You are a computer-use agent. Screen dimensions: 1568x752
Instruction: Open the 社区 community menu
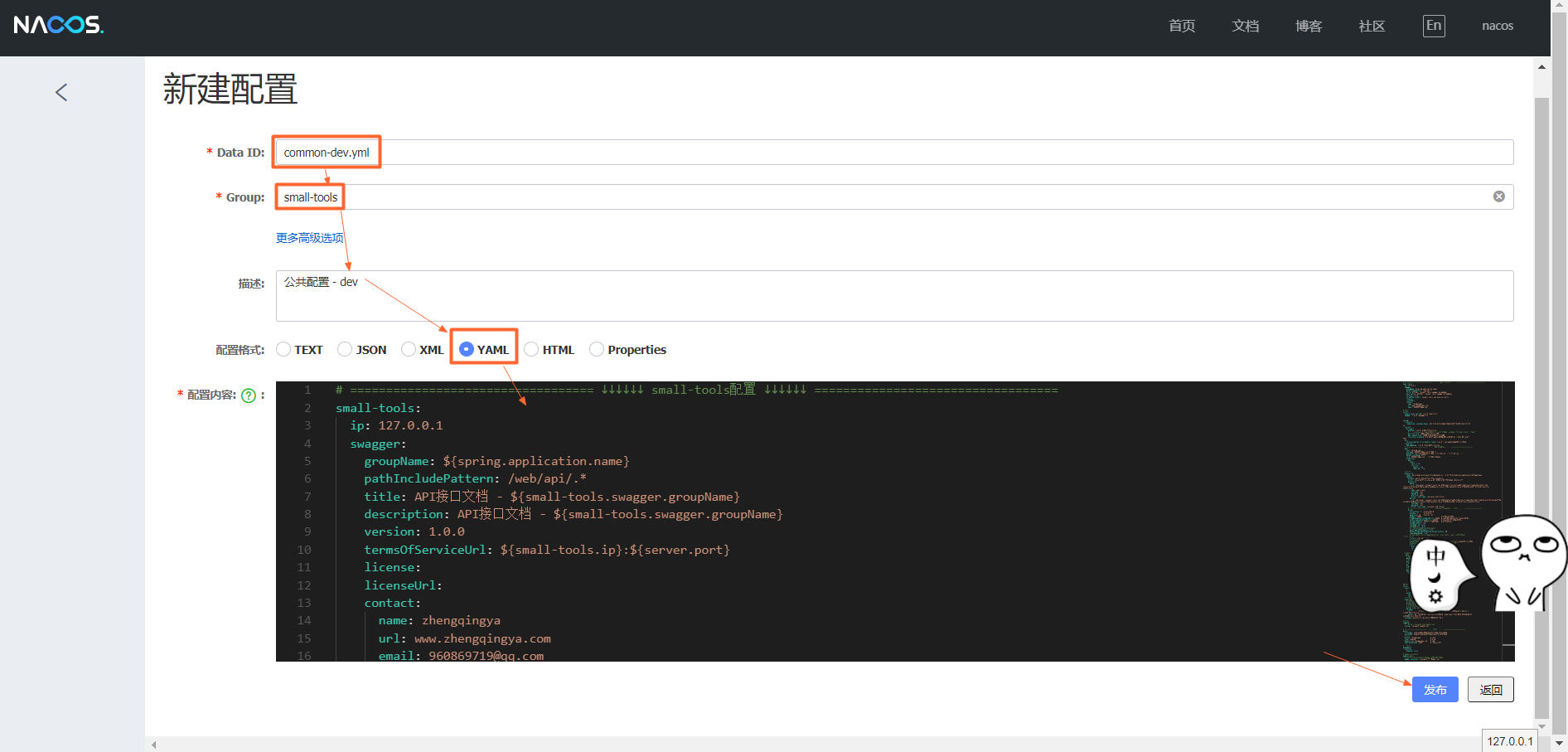click(1372, 26)
